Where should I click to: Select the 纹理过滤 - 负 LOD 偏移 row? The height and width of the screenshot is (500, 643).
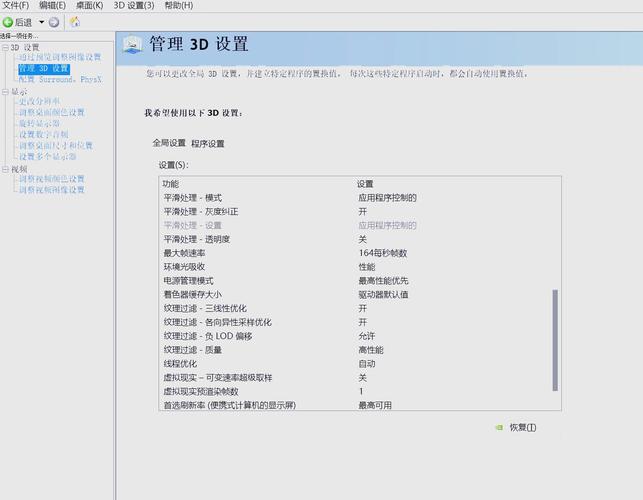[x=355, y=336]
